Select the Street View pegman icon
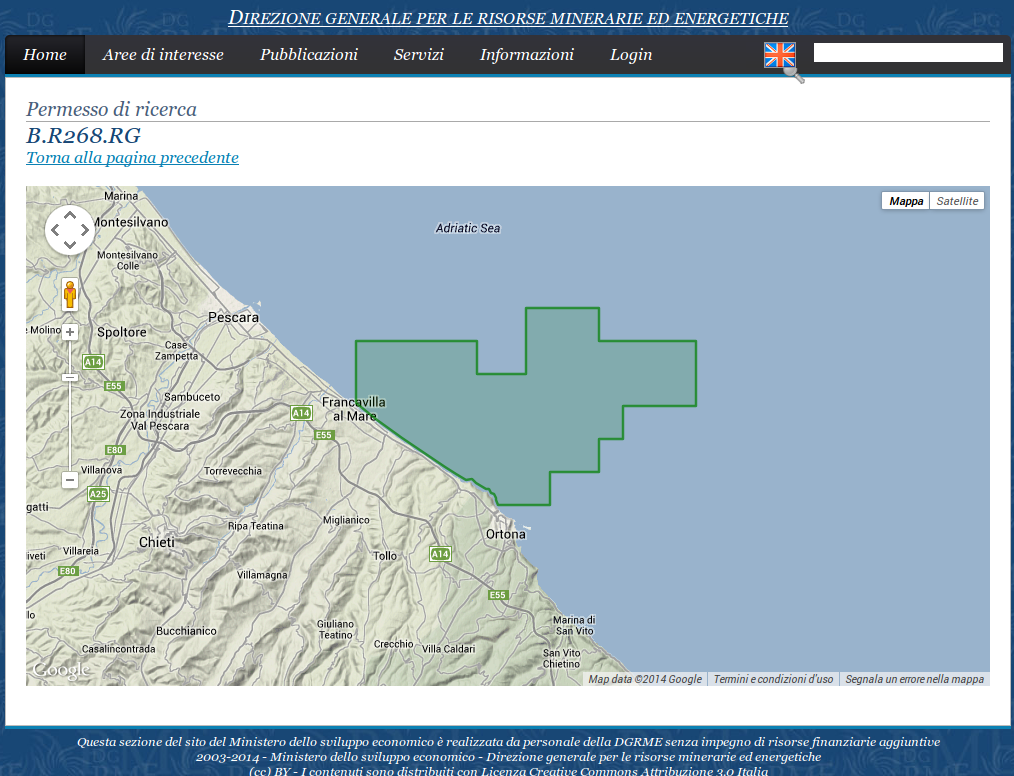This screenshot has height=776, width=1014. pyautogui.click(x=70, y=295)
